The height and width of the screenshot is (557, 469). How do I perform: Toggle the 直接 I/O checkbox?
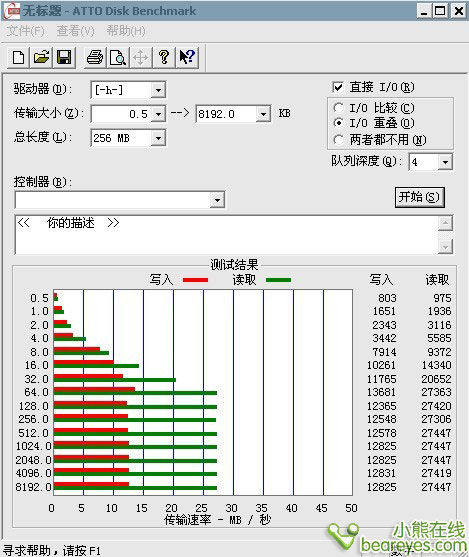click(x=338, y=87)
